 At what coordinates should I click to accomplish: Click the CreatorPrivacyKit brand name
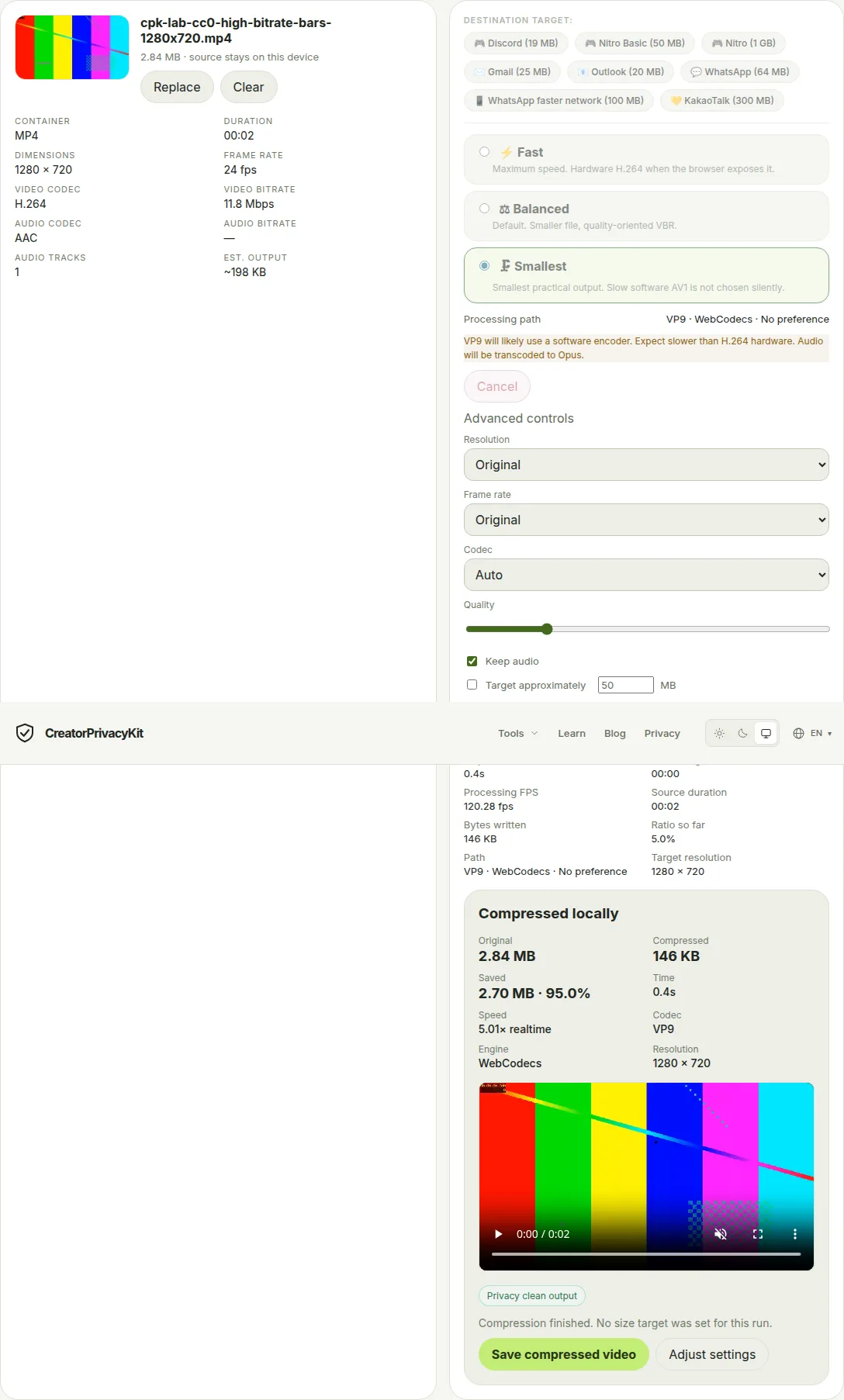(94, 733)
